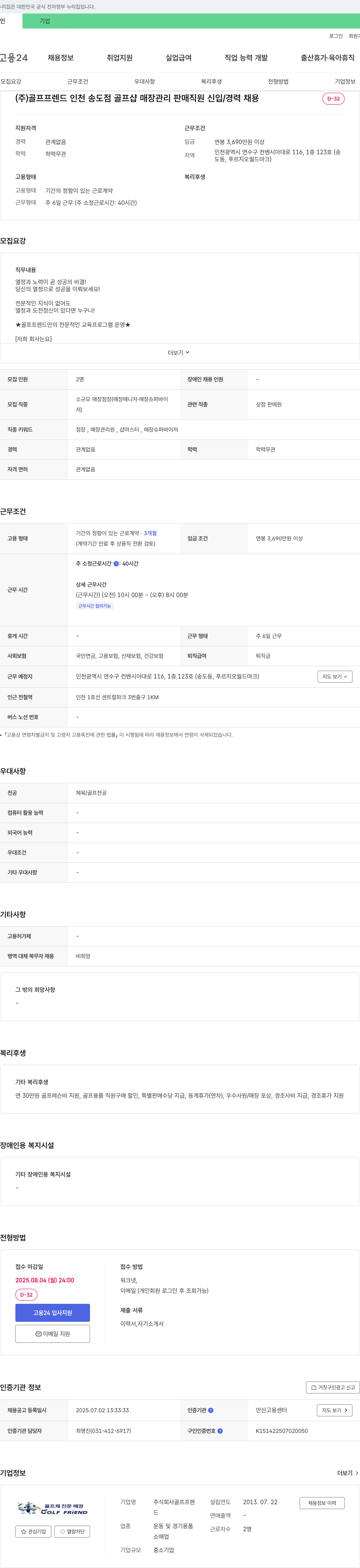Viewport: 360px width, 1568px height.
Task: Open the 더보기 link in 기업정보
Action: [x=347, y=1473]
